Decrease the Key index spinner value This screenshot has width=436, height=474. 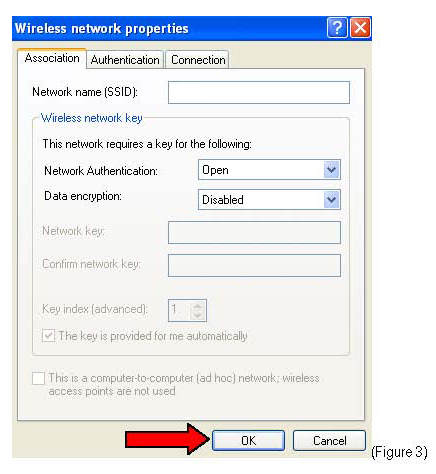tap(198, 315)
